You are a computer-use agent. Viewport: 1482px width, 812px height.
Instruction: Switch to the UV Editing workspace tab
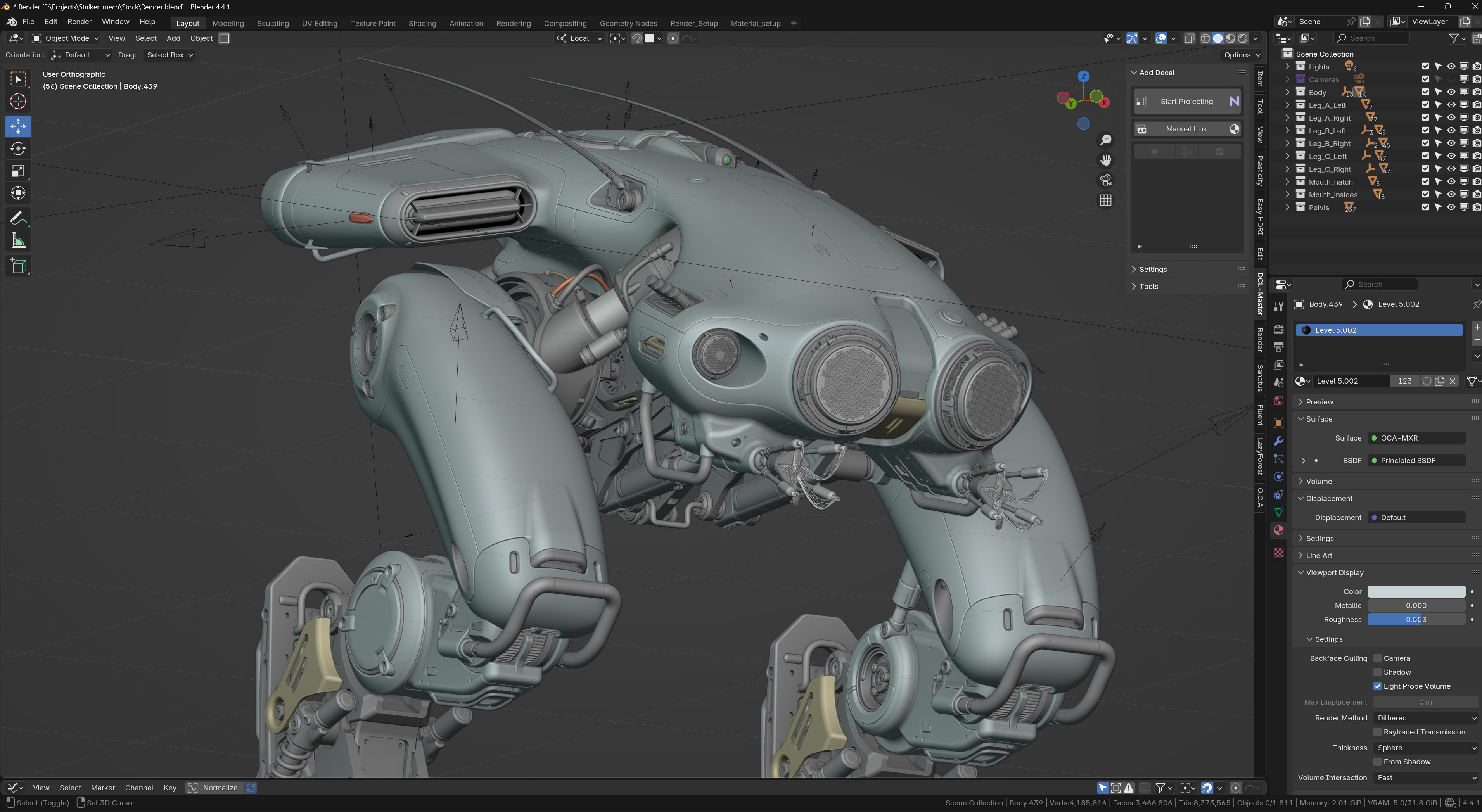pyautogui.click(x=319, y=23)
